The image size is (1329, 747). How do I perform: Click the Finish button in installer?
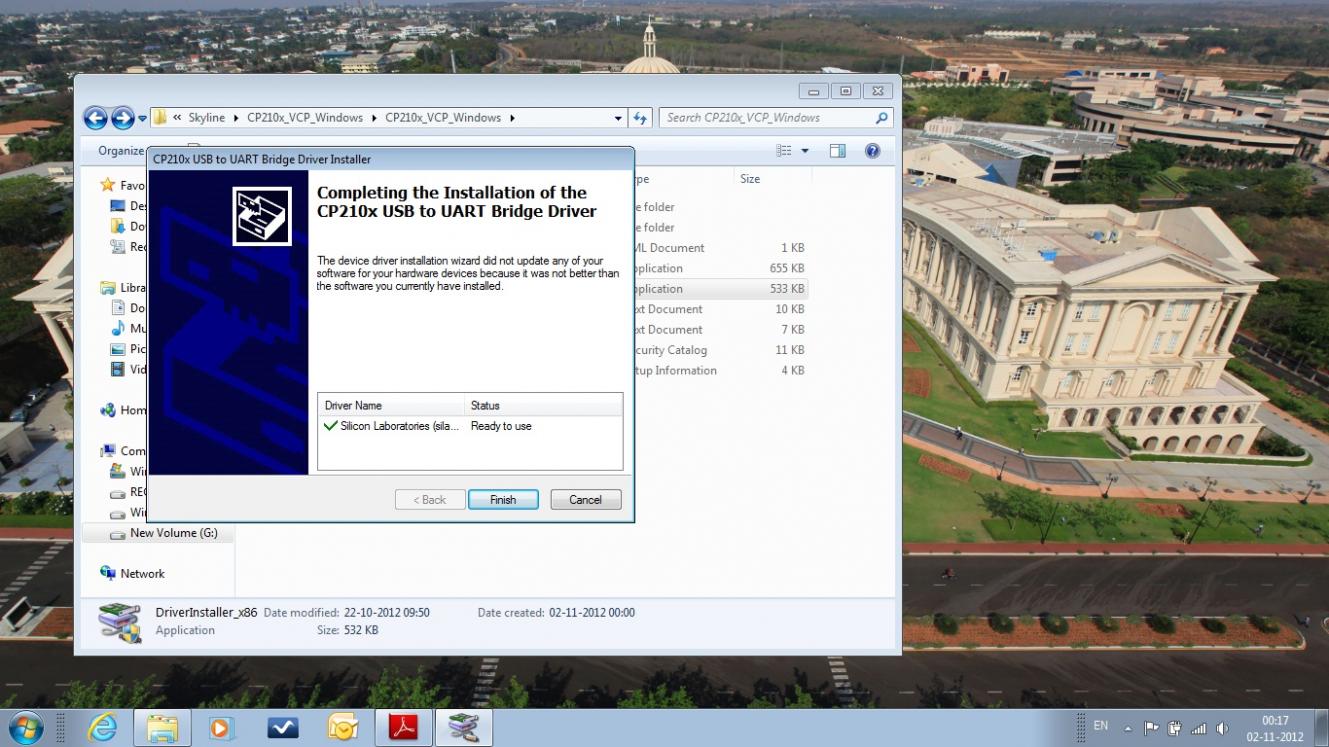pyautogui.click(x=503, y=500)
